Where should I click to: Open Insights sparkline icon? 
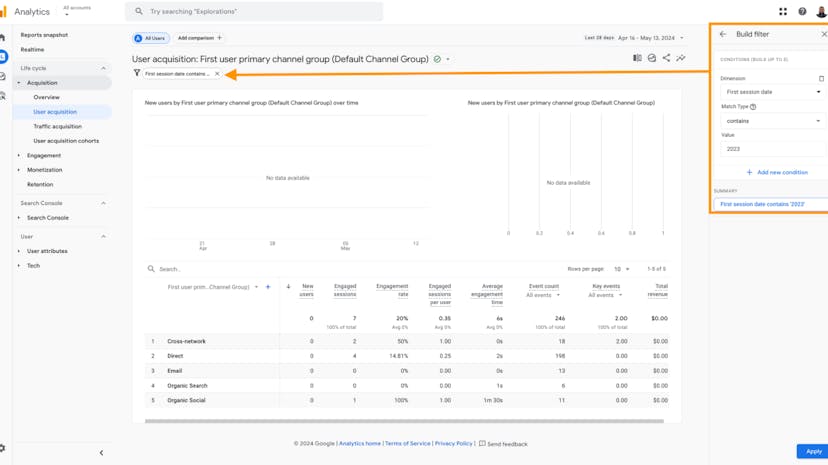click(x=681, y=58)
